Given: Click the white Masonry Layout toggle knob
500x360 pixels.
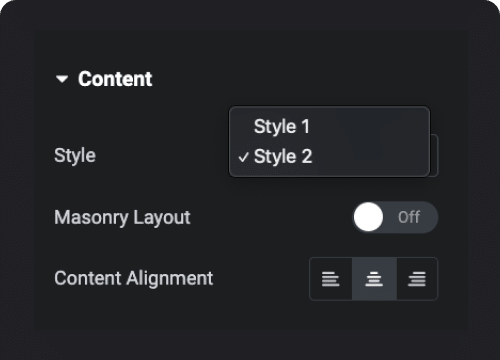Looking at the screenshot, I should (368, 217).
